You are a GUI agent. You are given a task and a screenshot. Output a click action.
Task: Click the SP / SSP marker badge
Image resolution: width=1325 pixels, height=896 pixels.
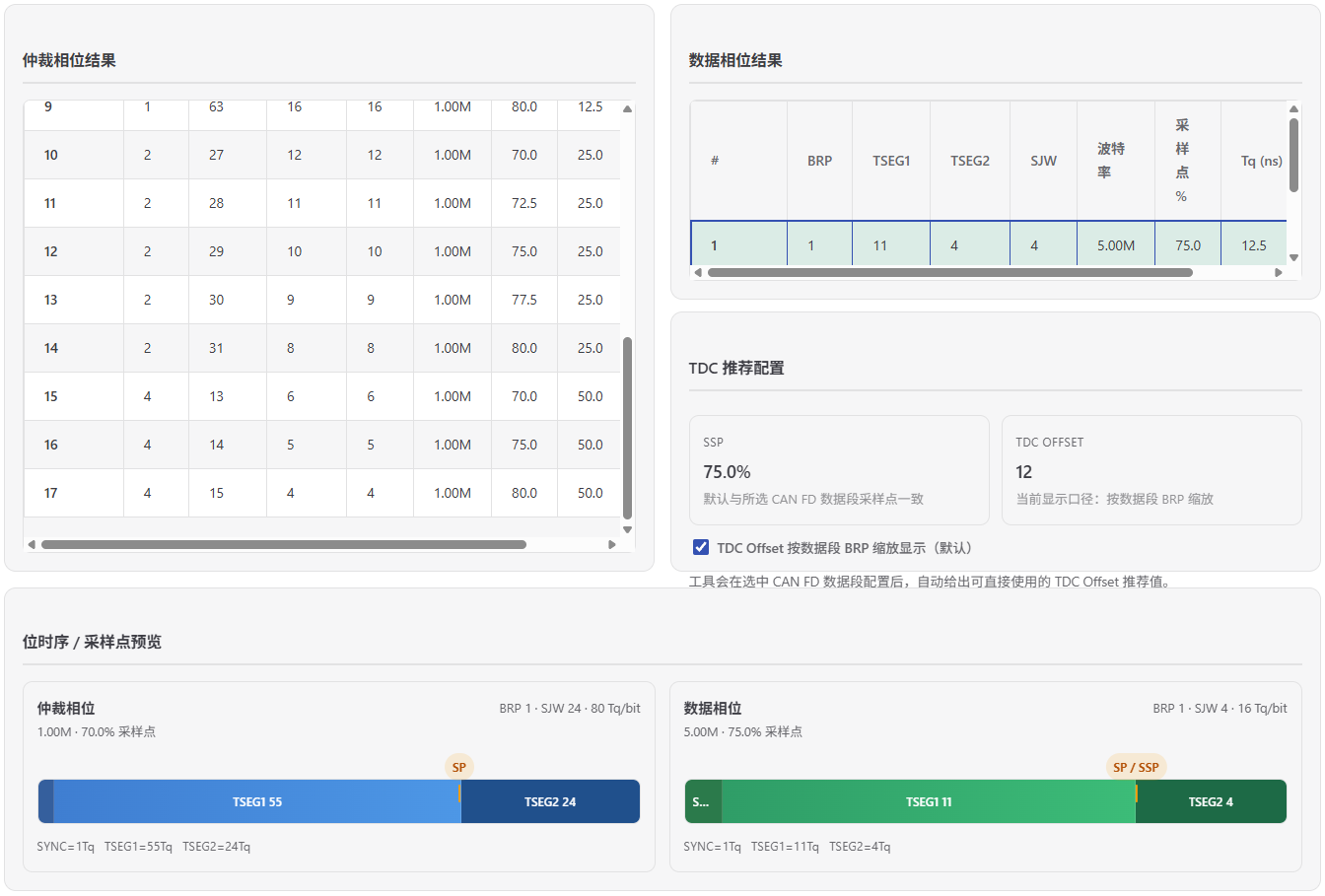1136,767
